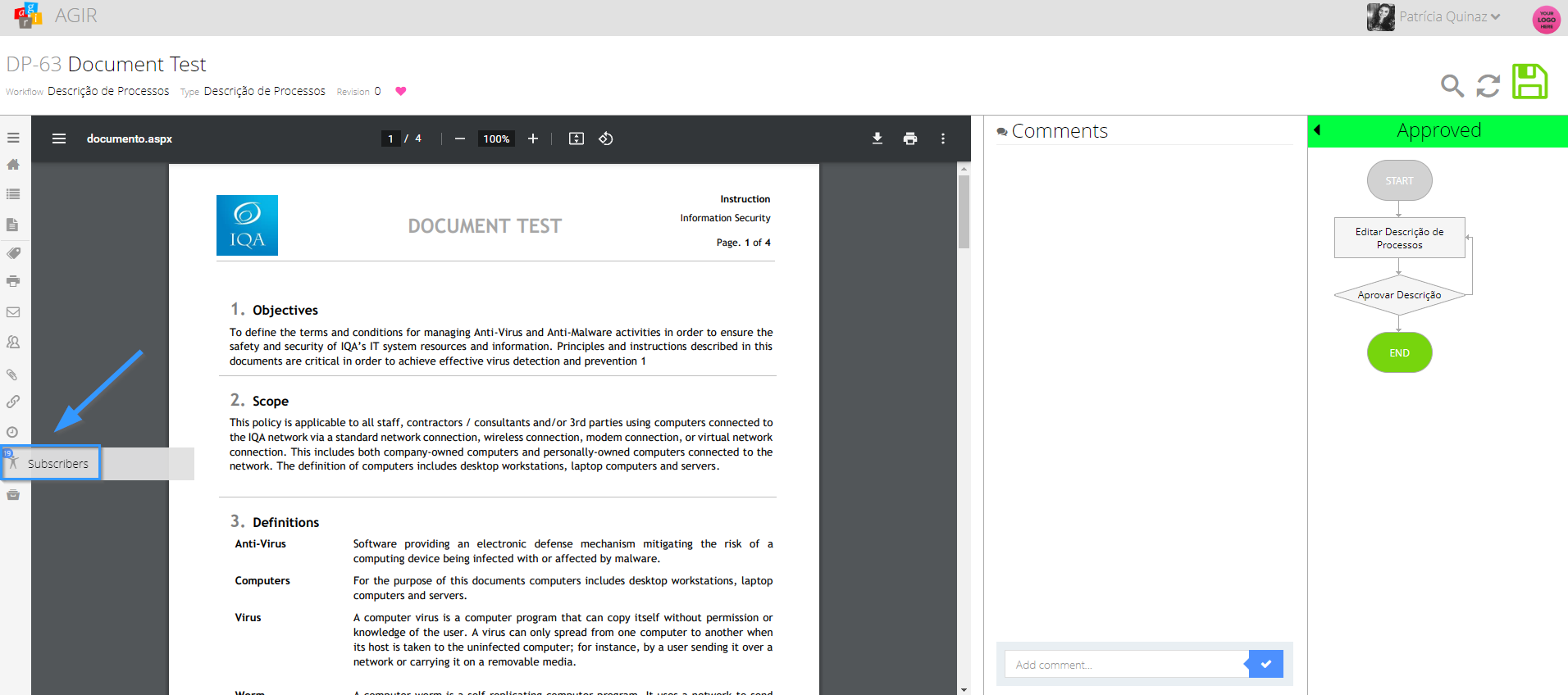Open the paperclip attachments sidebar icon
The image size is (1568, 695).
pyautogui.click(x=13, y=375)
